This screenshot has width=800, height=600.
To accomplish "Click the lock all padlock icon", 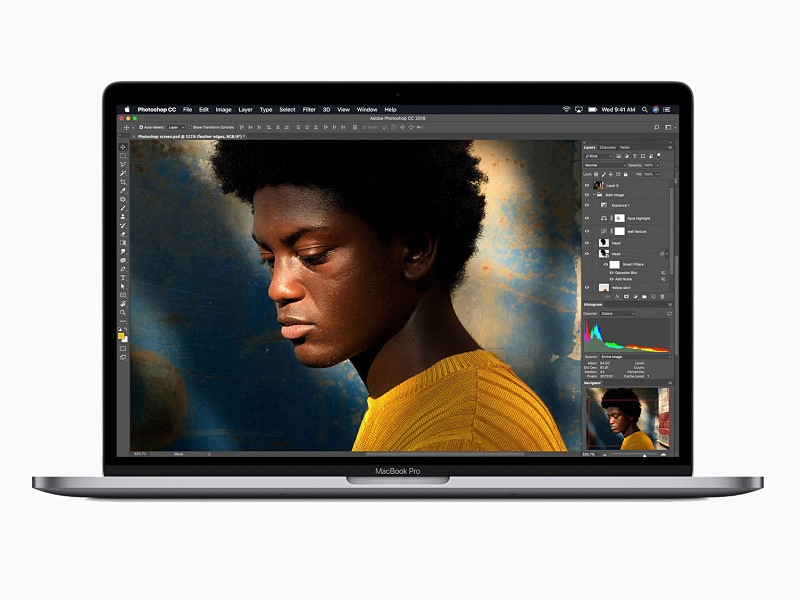I will point(626,174).
